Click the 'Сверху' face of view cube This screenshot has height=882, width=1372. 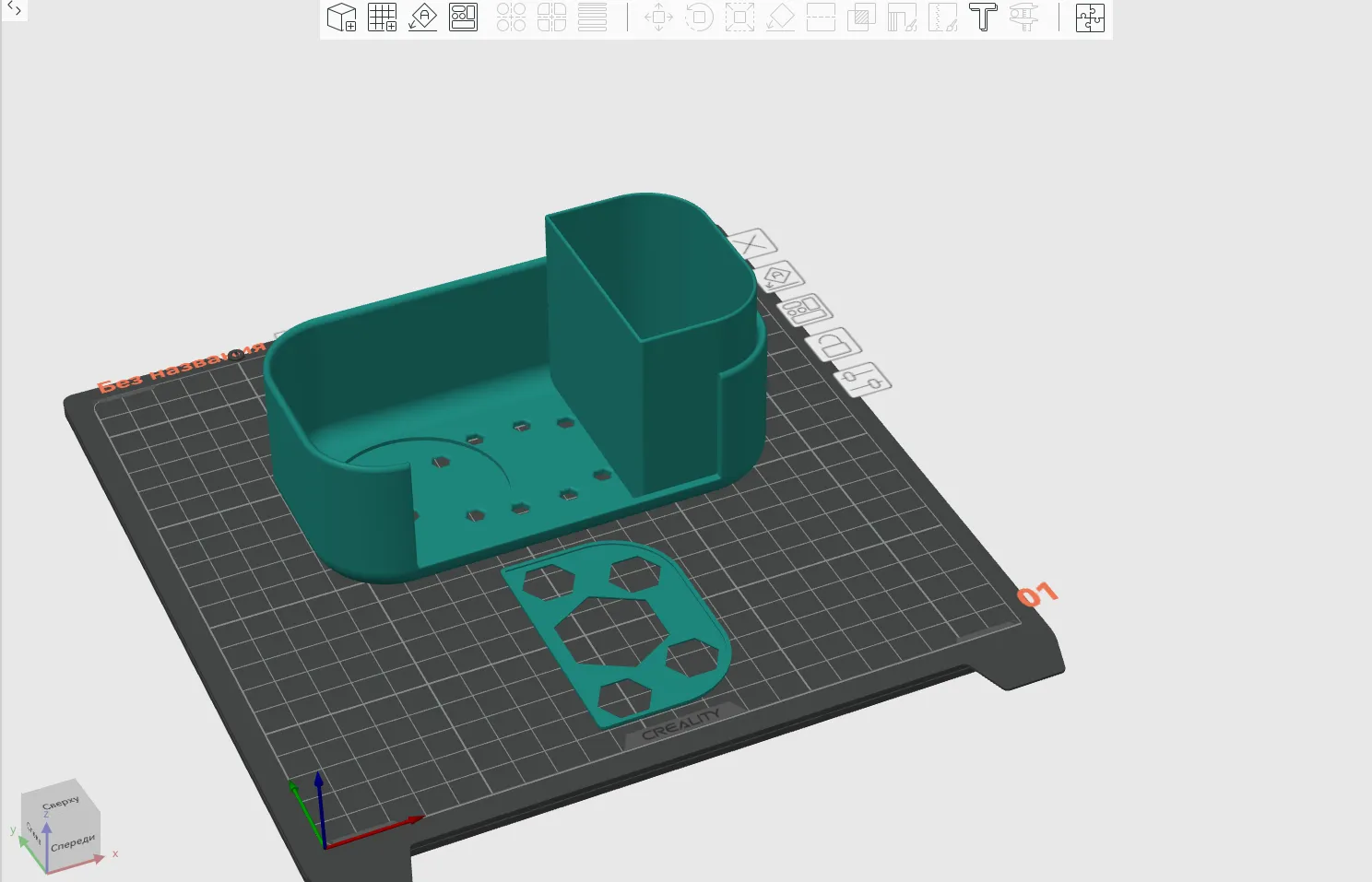(61, 803)
